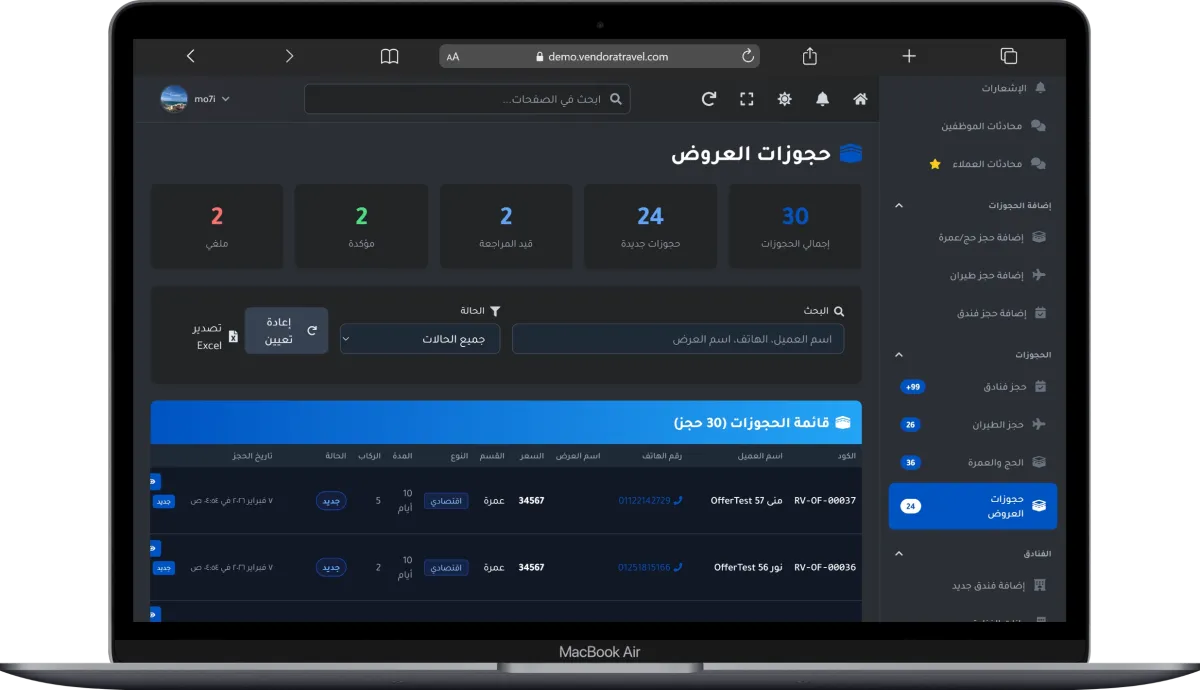
Task: Click the refresh icon in the app header
Action: point(709,99)
